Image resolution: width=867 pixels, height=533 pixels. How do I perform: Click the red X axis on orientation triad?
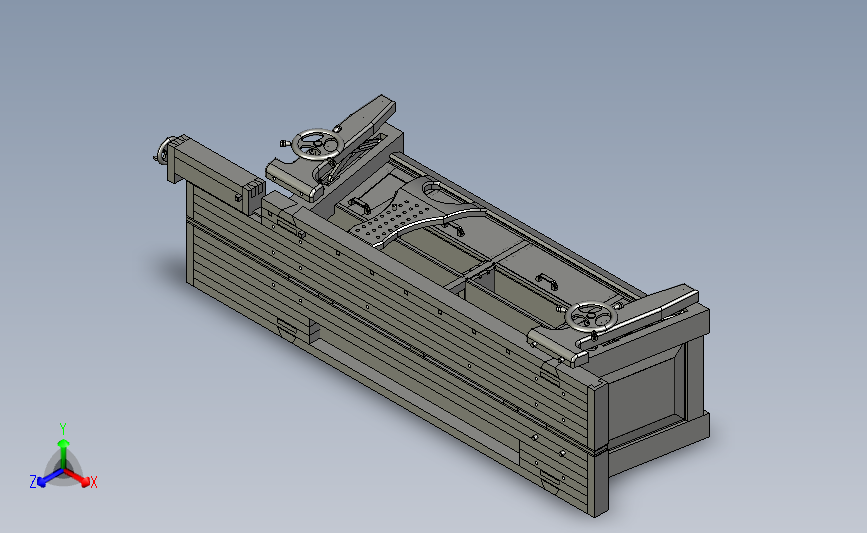coord(79,478)
